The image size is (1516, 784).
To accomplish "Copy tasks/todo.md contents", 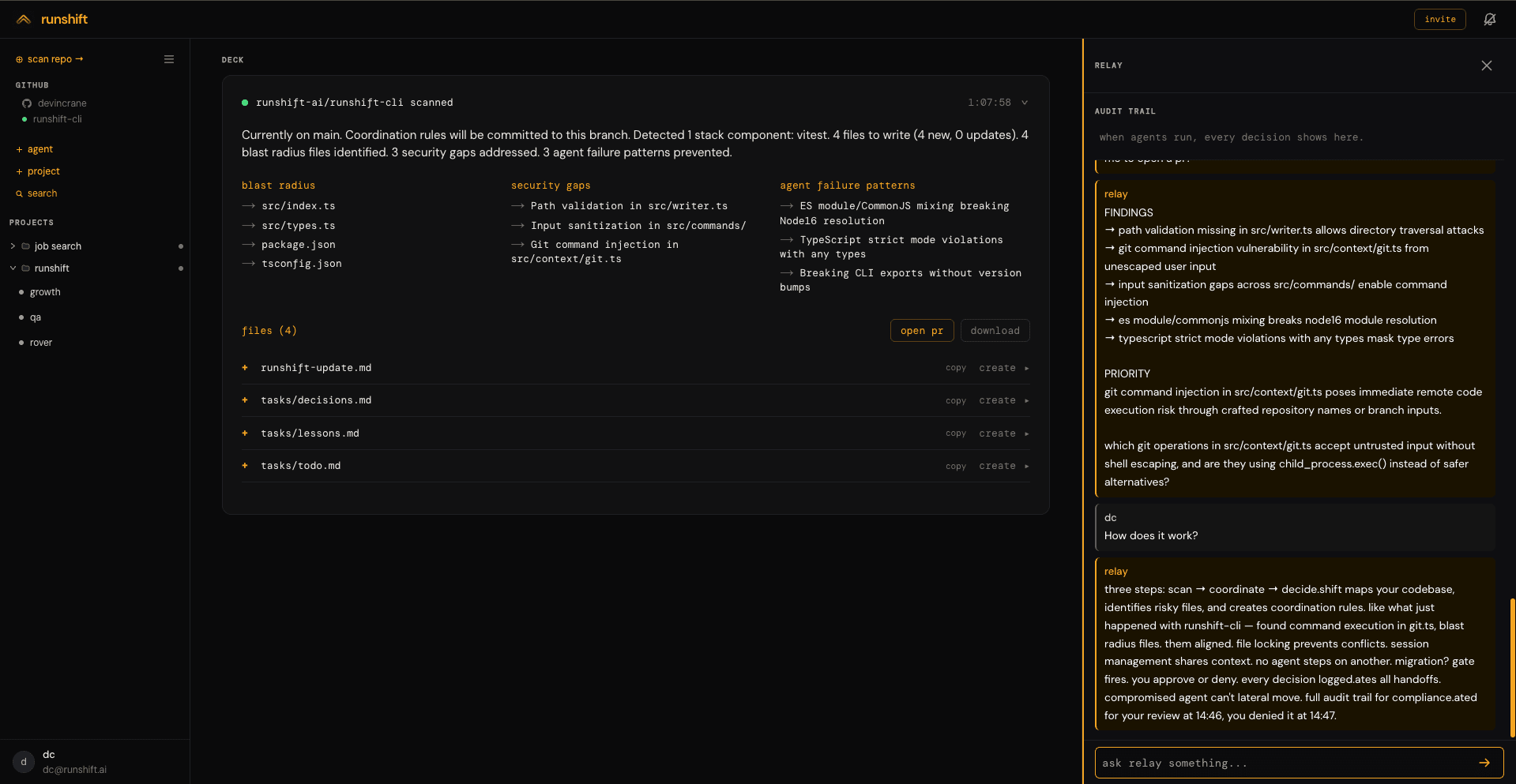I will click(x=956, y=467).
